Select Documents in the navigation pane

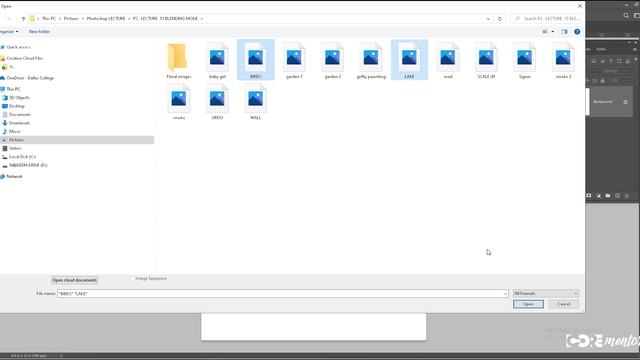tap(20, 115)
